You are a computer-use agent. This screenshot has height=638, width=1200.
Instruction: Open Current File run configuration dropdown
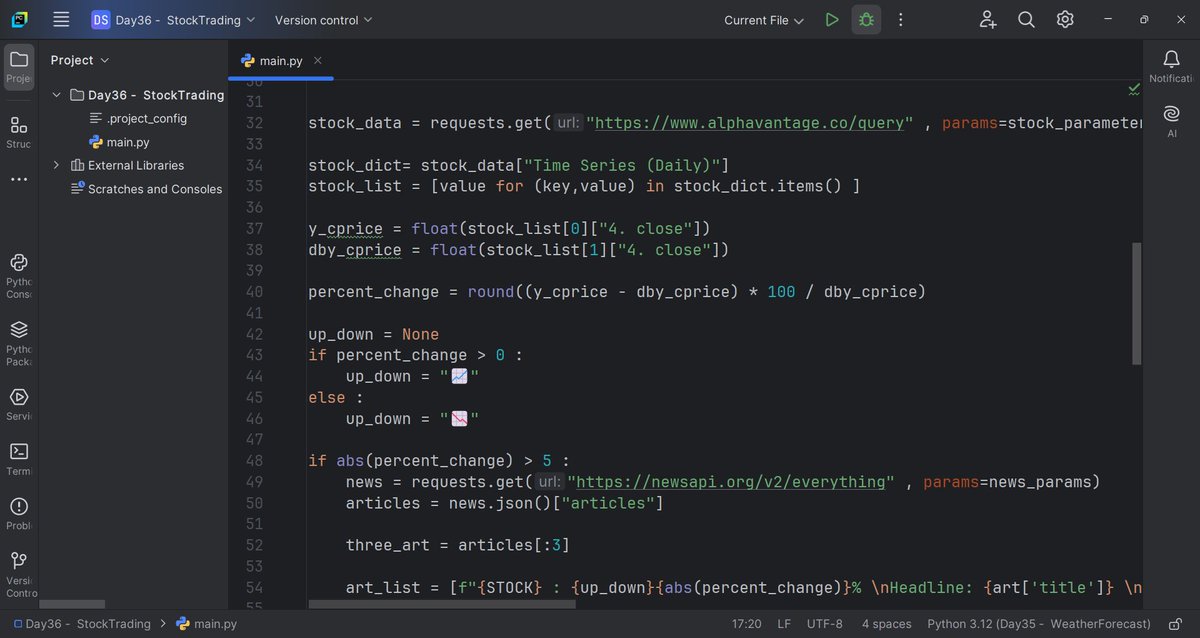764,20
